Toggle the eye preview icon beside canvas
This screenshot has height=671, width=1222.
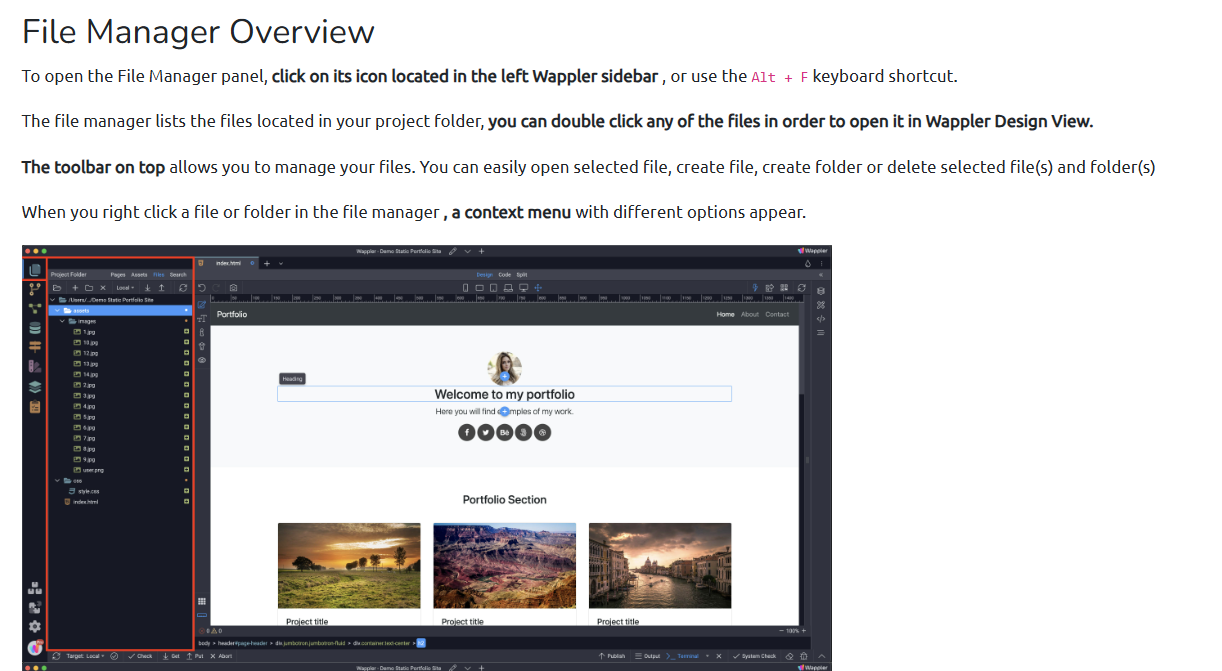coord(202,360)
